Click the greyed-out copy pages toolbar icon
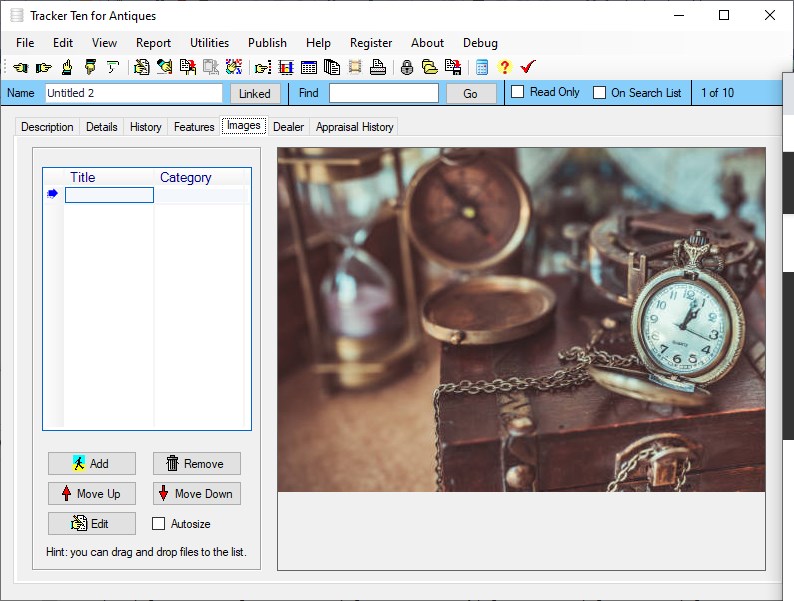 tap(211, 67)
